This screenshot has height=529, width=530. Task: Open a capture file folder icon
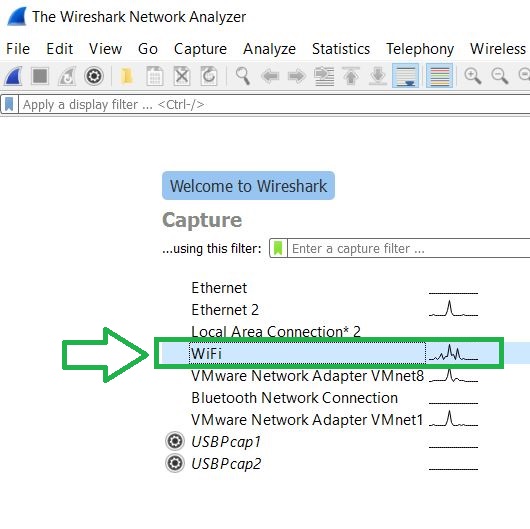(126, 76)
